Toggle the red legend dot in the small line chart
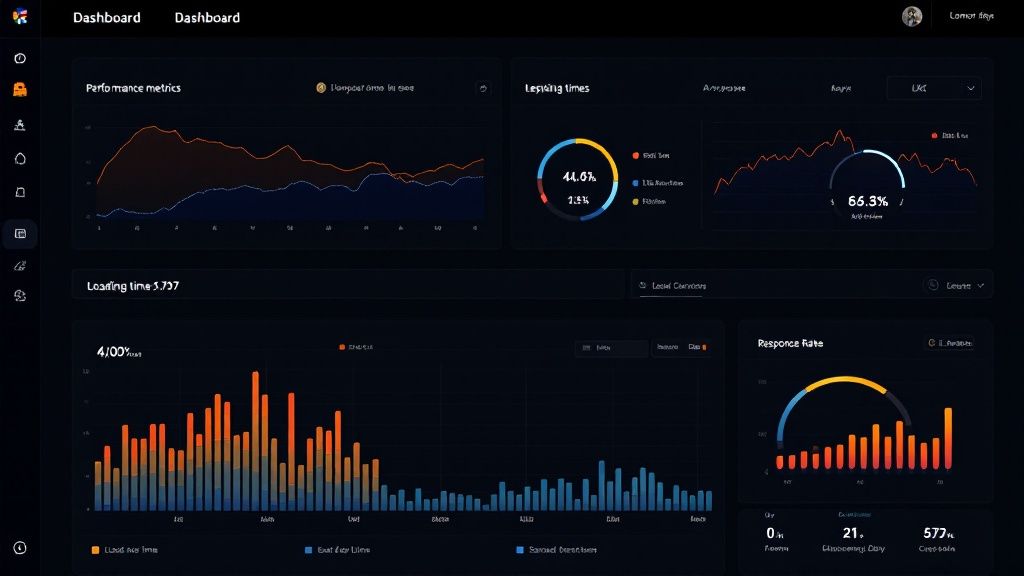The width and height of the screenshot is (1024, 576). click(935, 135)
